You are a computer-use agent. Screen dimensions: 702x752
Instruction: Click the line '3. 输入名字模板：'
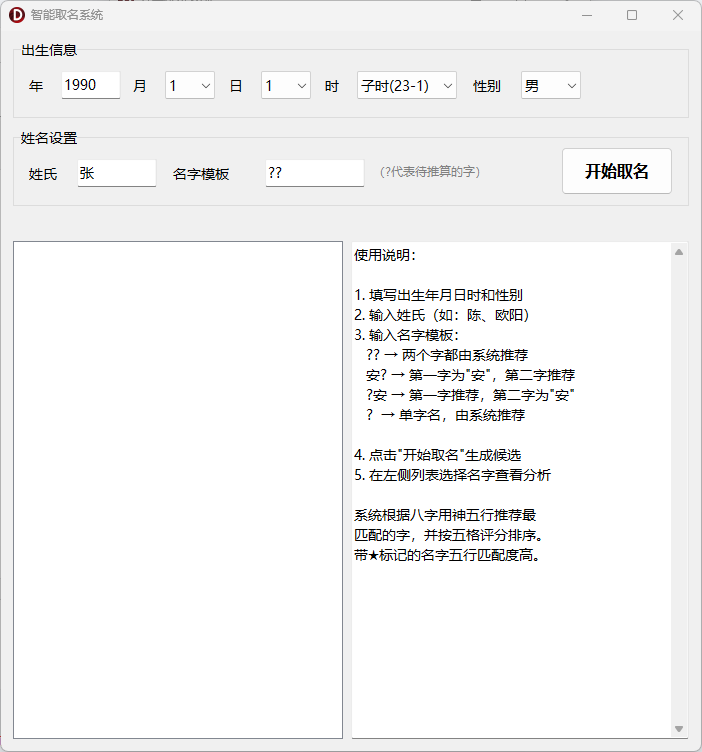click(x=407, y=335)
